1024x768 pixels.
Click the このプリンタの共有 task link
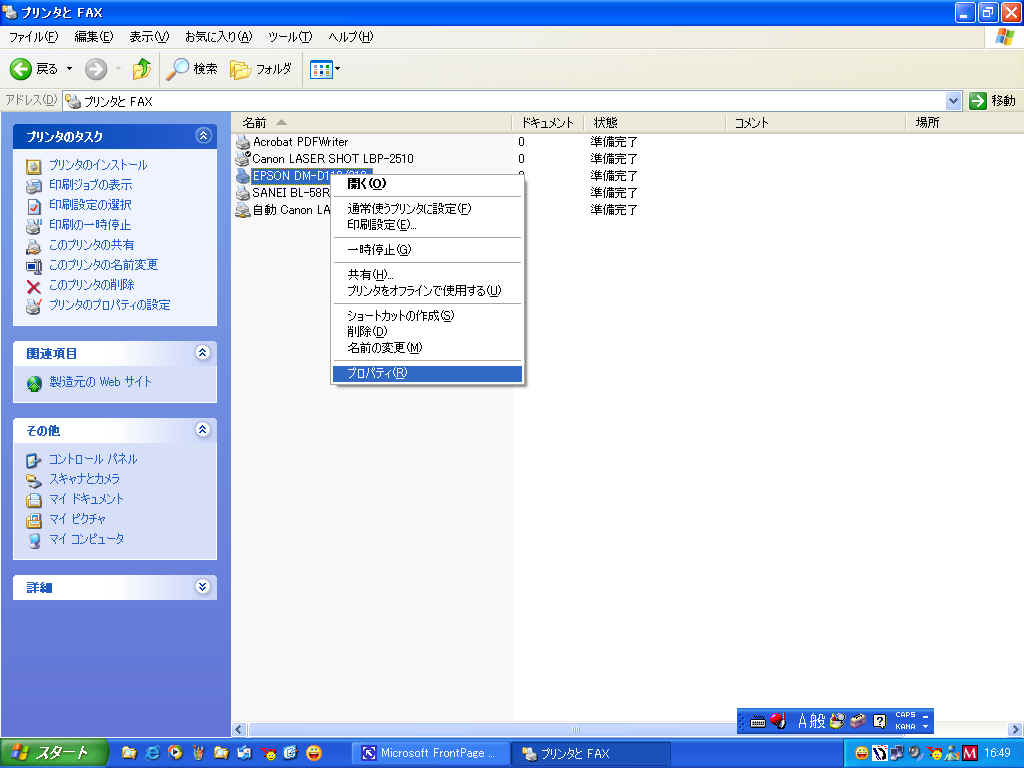pos(91,246)
